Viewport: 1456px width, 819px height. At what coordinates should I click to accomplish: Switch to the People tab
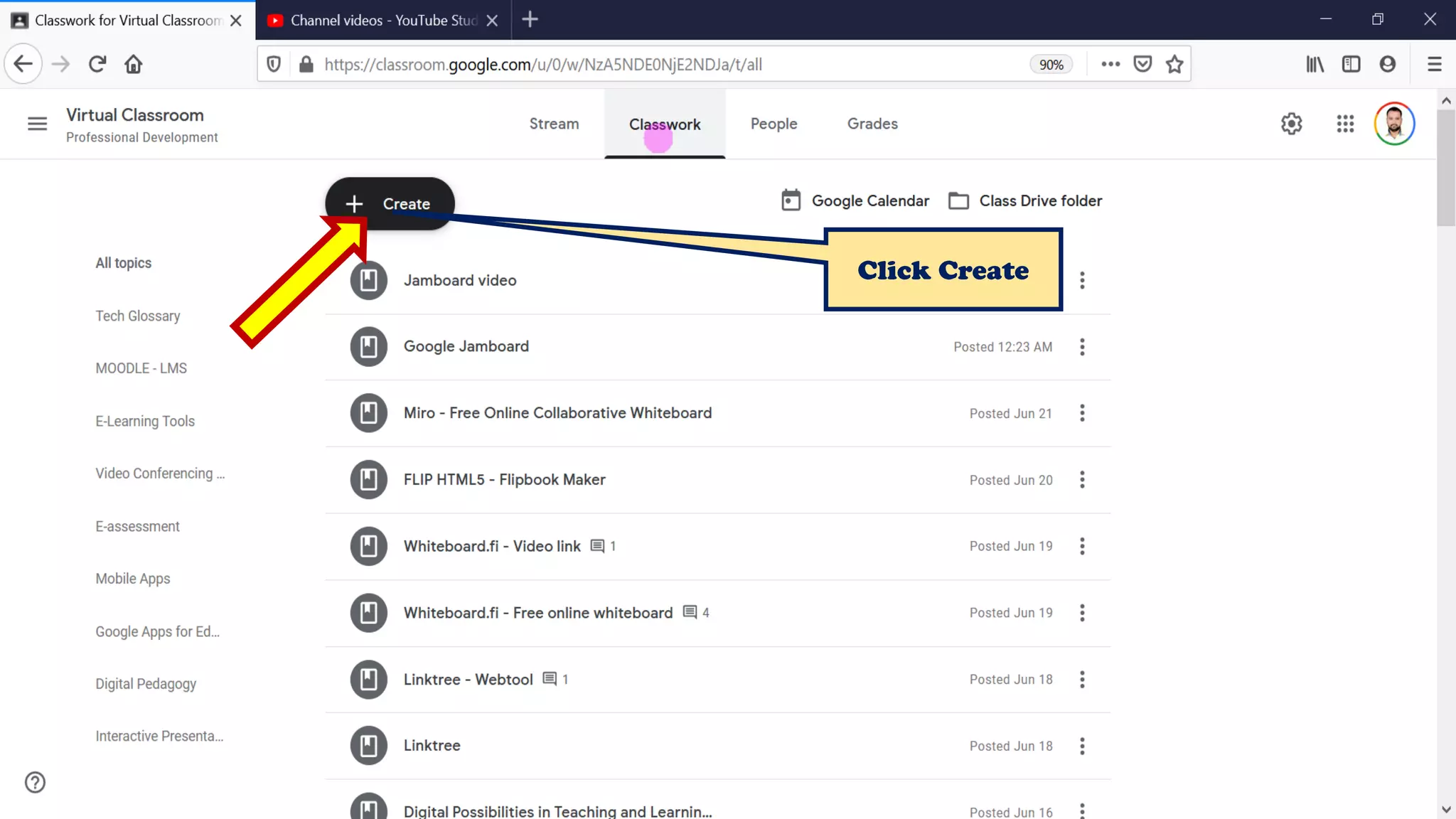pyautogui.click(x=773, y=124)
